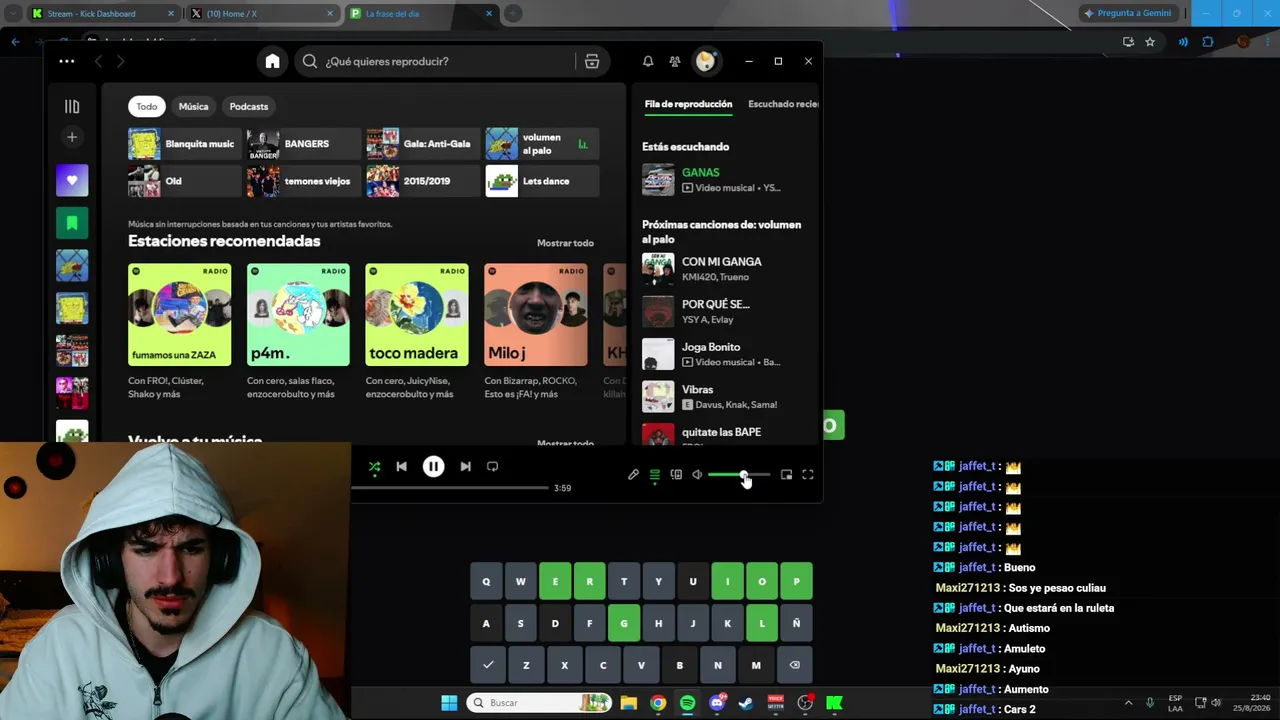
Task: Switch to Escuchado recientemente tab
Action: (x=784, y=104)
